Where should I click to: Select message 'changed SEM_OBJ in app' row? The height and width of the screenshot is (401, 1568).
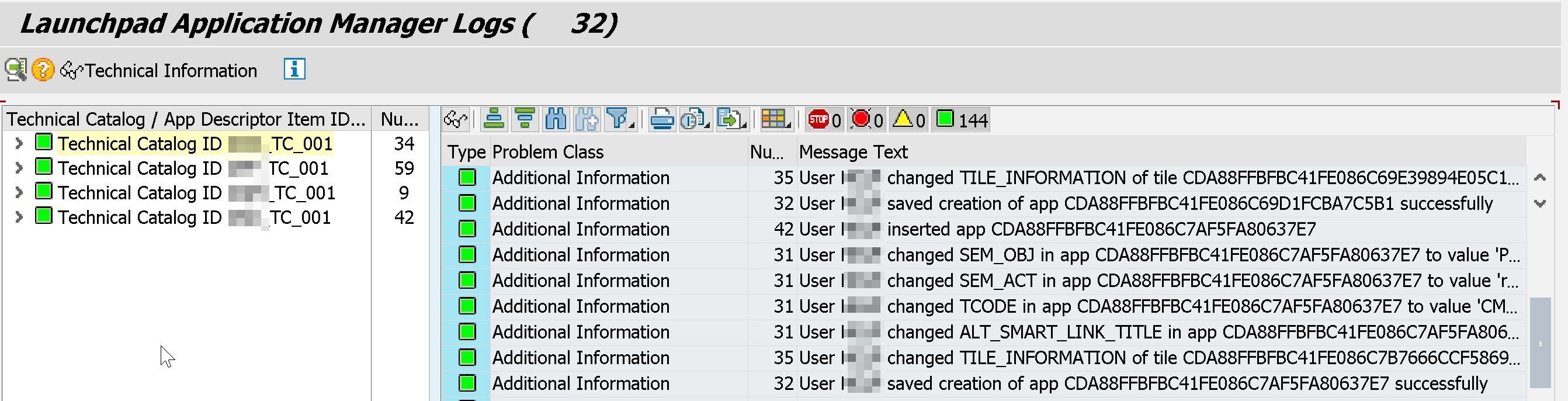click(1161, 255)
